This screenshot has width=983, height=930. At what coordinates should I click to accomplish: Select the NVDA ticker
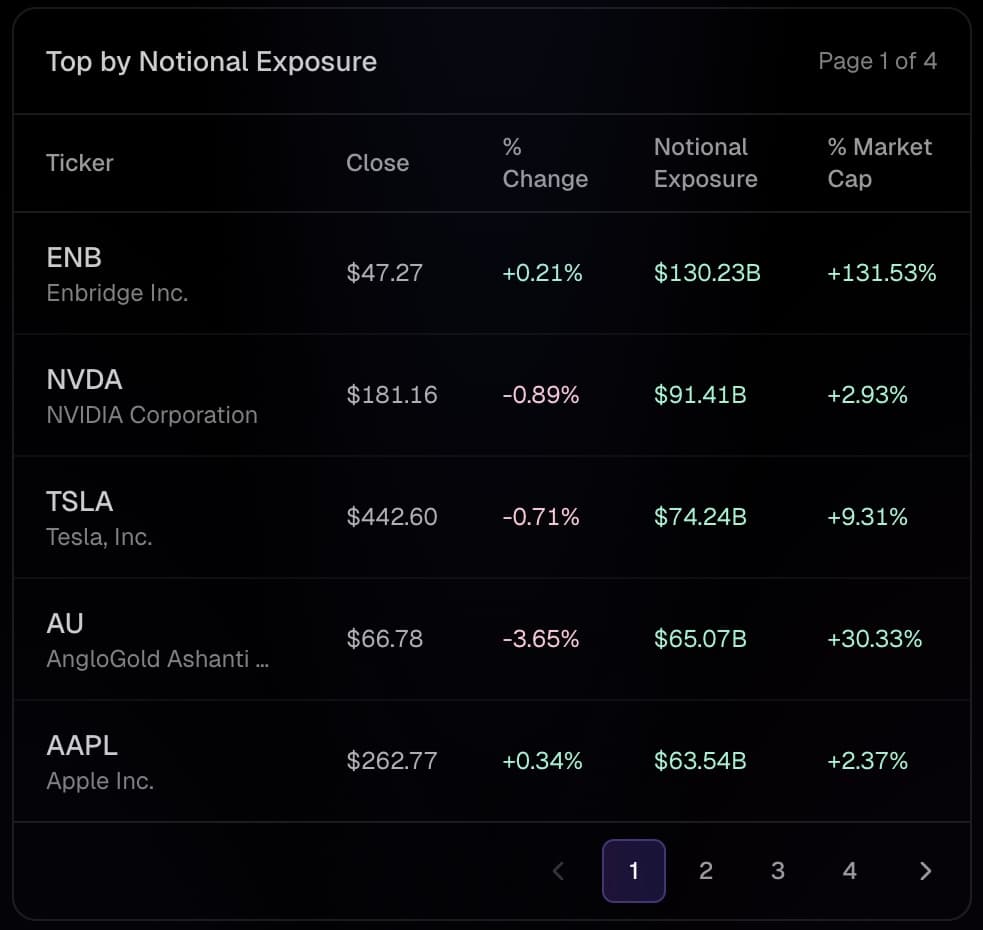[84, 380]
